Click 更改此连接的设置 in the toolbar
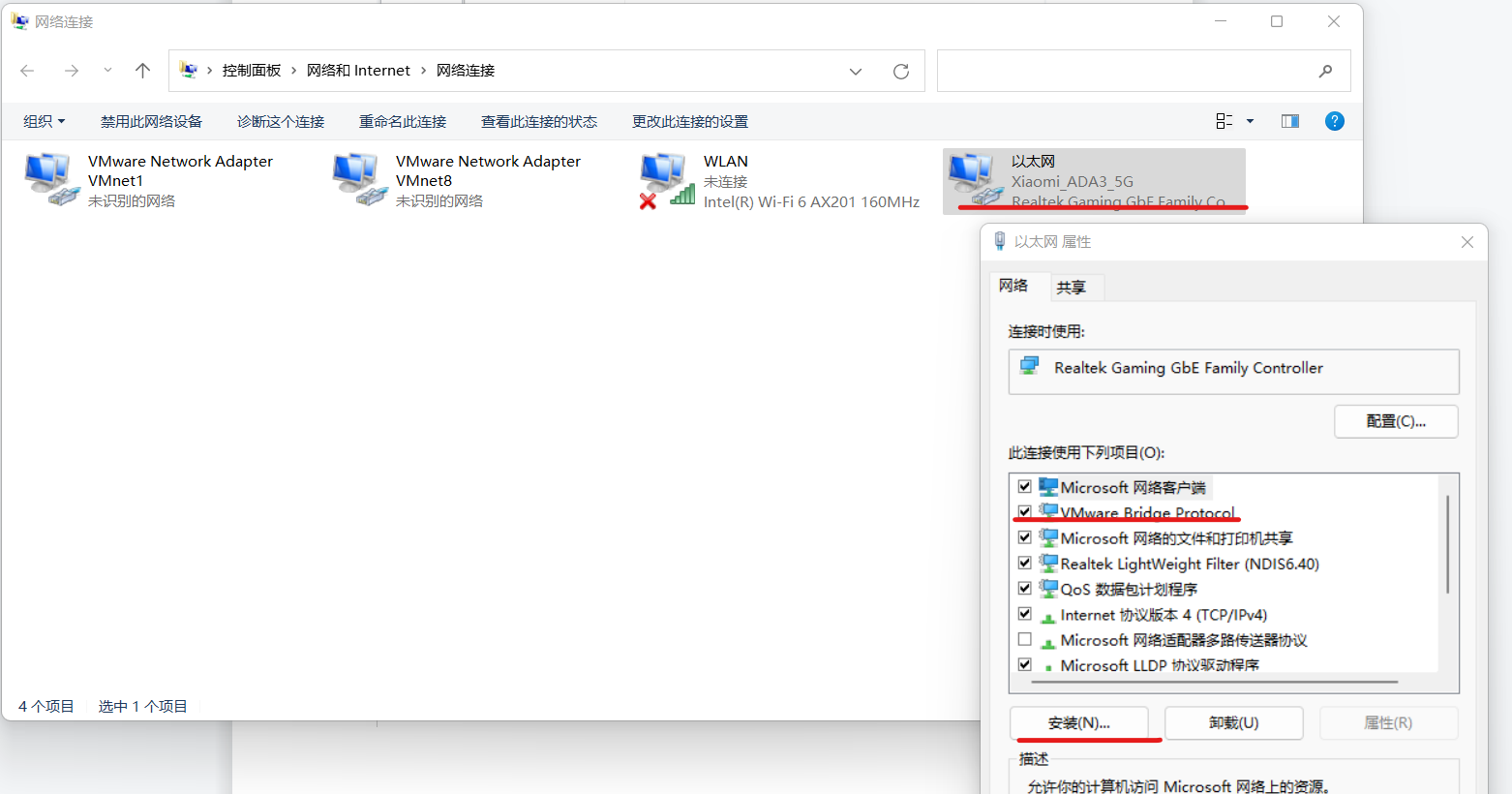The width and height of the screenshot is (1512, 794). click(x=690, y=121)
